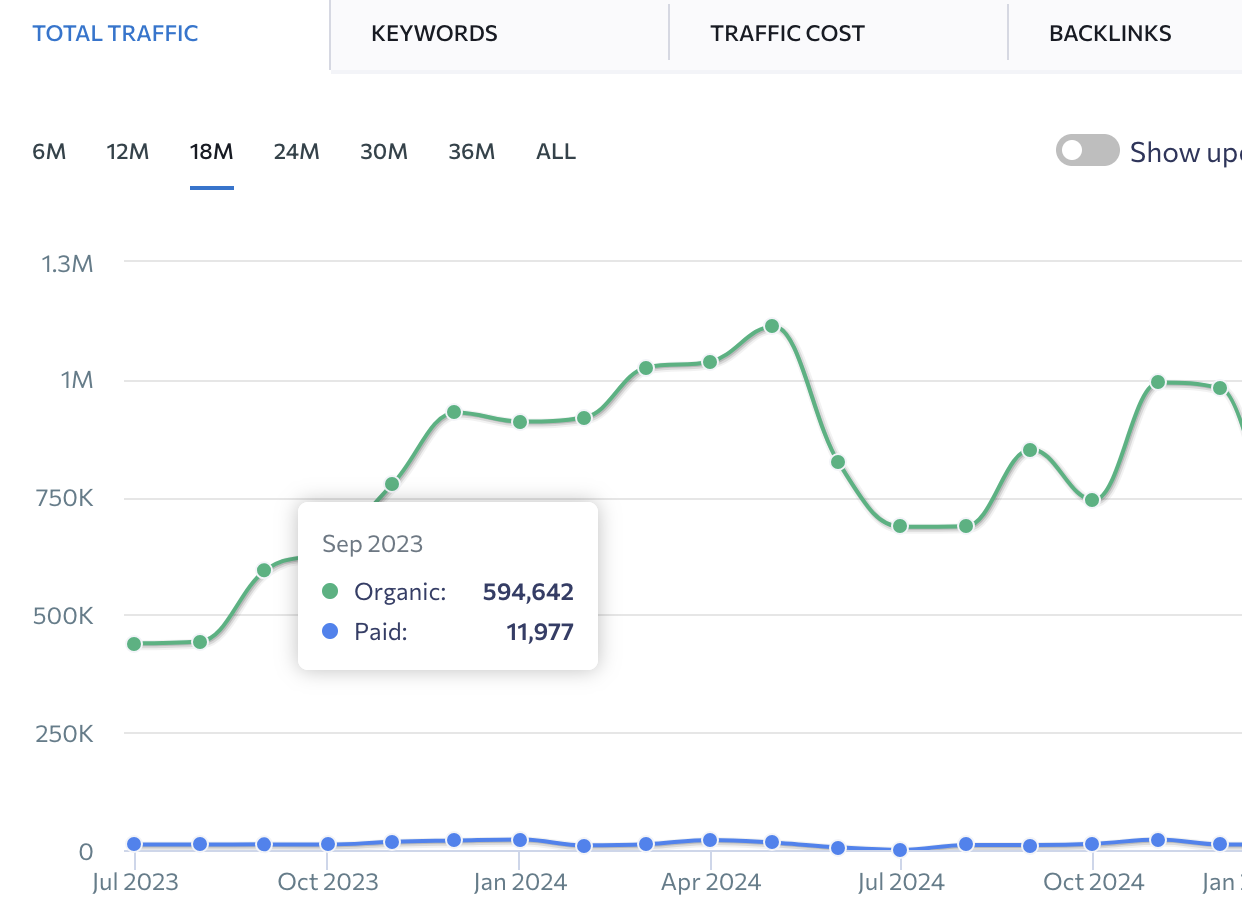1242x910 pixels.
Task: Click the Oct 2024 organic data point
Action: 1093,500
